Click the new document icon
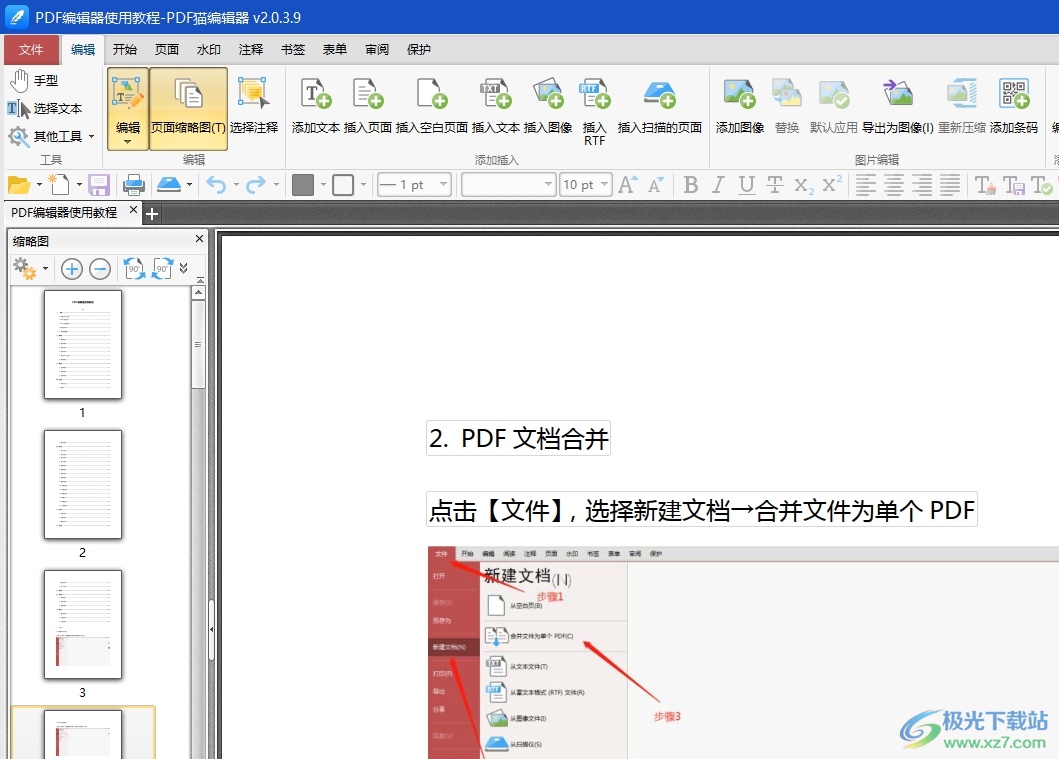Image resolution: width=1059 pixels, height=759 pixels. [x=59, y=184]
